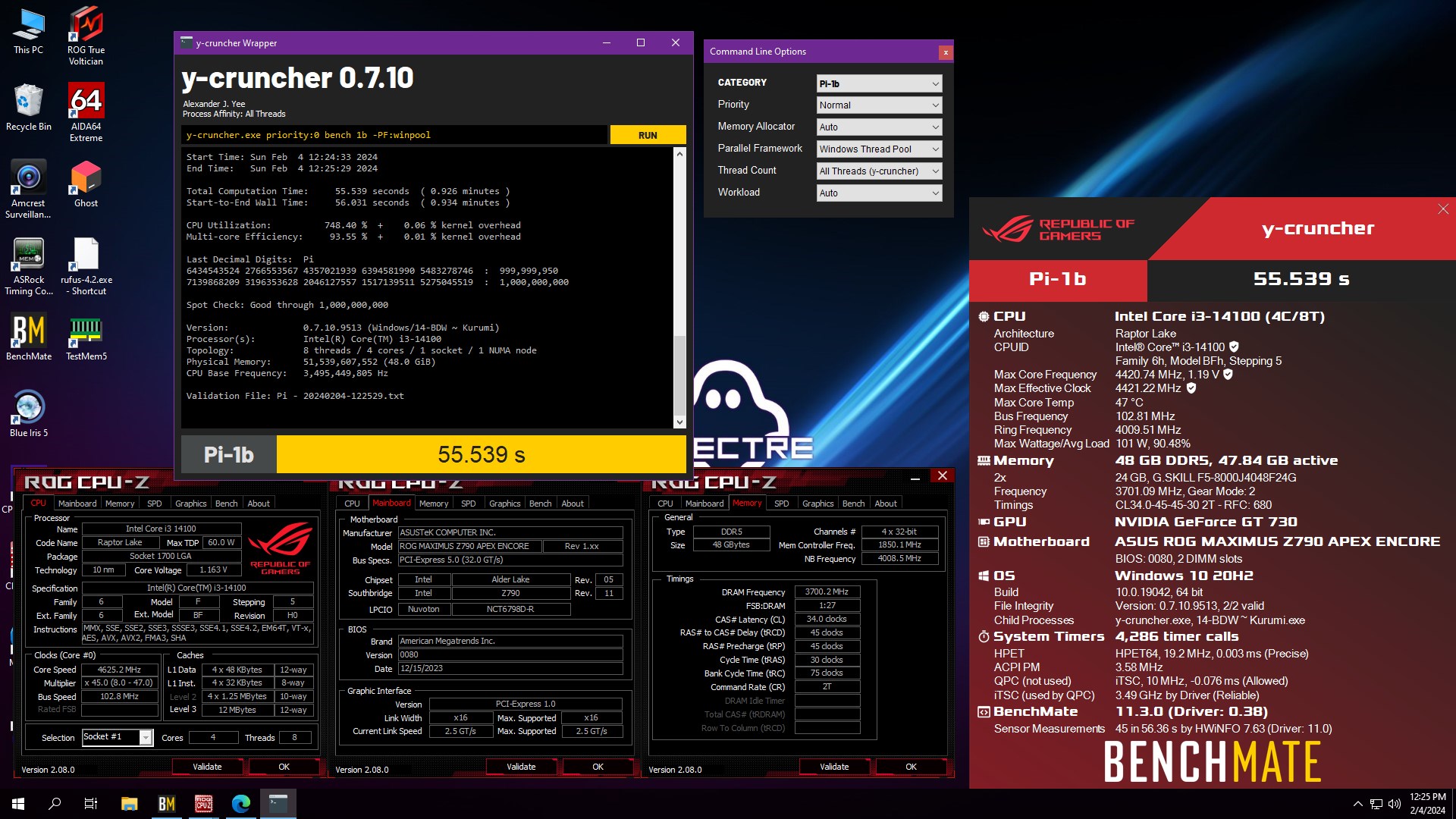Image resolution: width=1456 pixels, height=819 pixels.
Task: Close the BenchMate result overlay
Action: pos(1442,209)
